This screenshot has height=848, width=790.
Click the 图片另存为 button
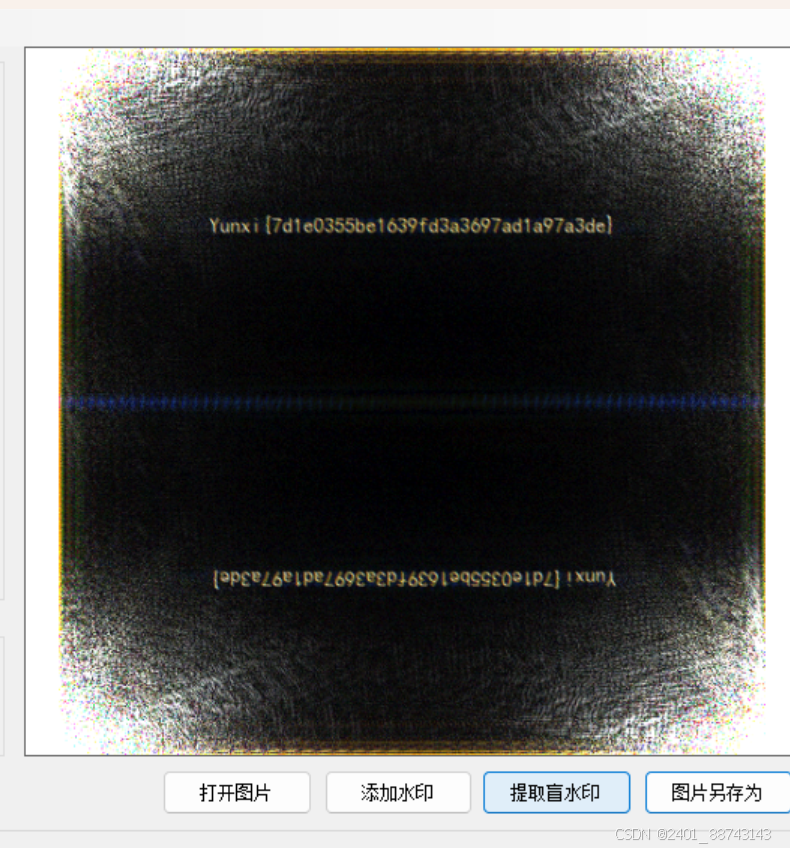(x=718, y=792)
